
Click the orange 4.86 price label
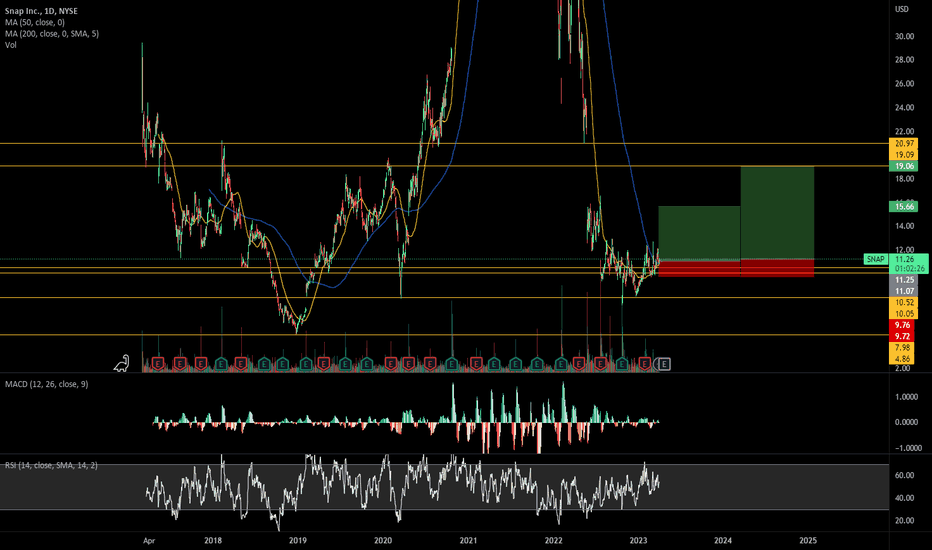click(902, 359)
